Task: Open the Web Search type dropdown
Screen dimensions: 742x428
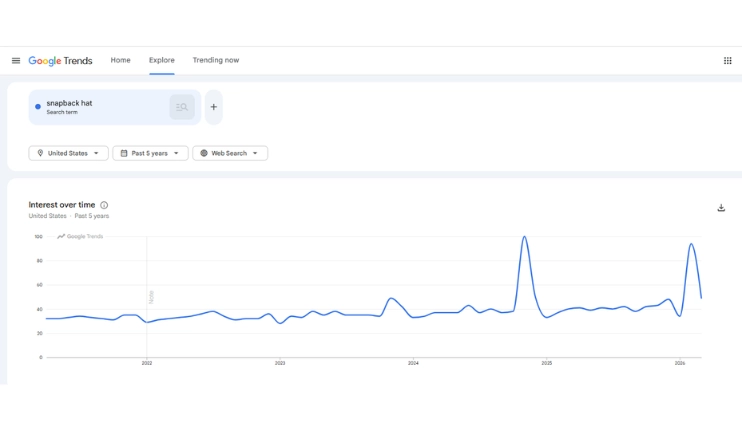Action: point(230,153)
